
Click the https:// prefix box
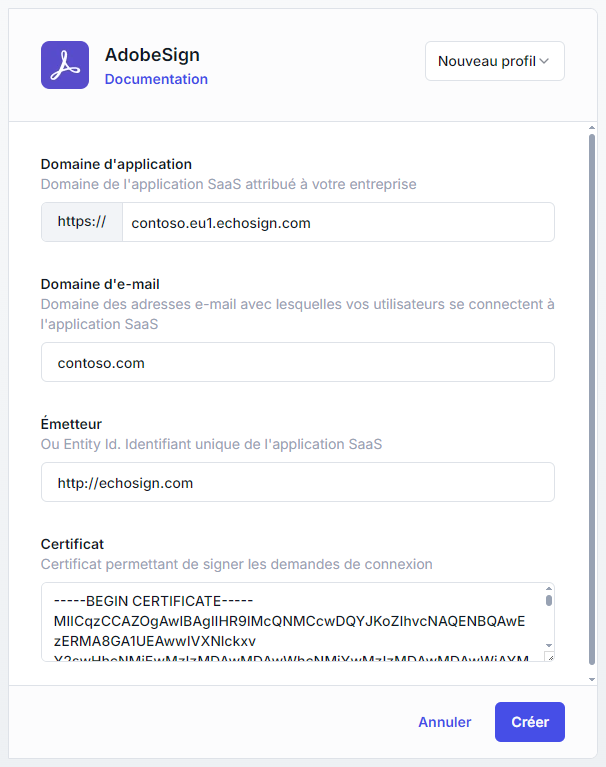(x=81, y=222)
